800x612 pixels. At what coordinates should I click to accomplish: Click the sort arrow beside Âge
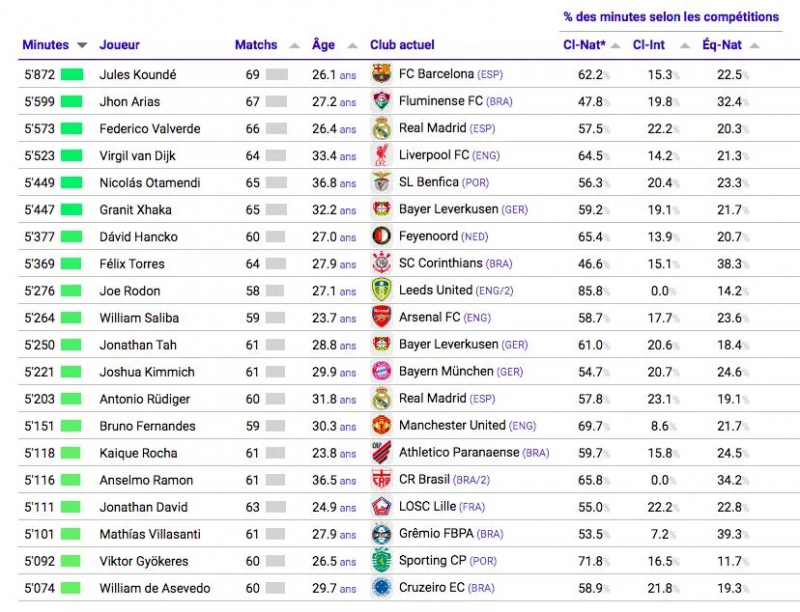(x=352, y=45)
